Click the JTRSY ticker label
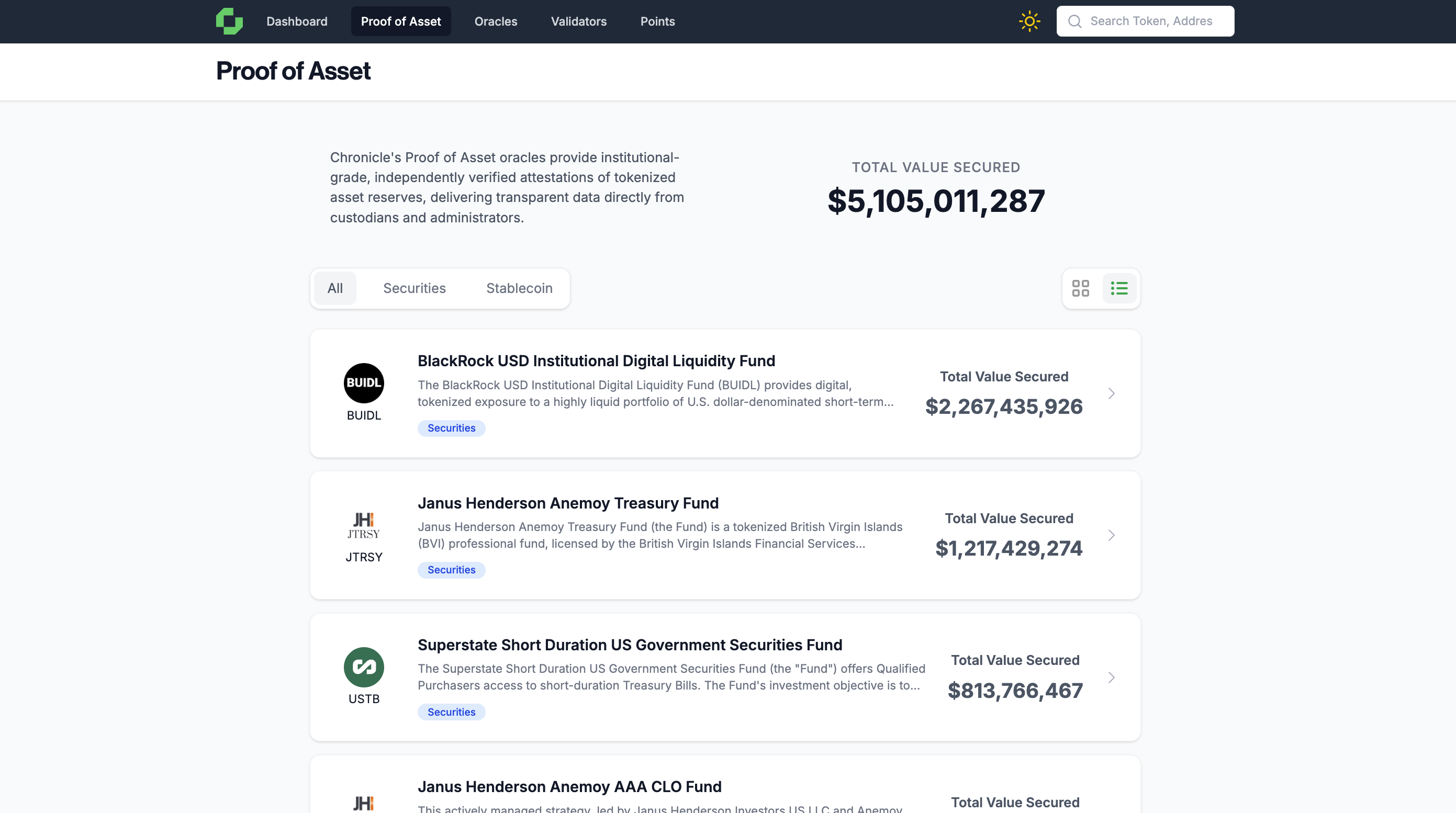 click(363, 557)
